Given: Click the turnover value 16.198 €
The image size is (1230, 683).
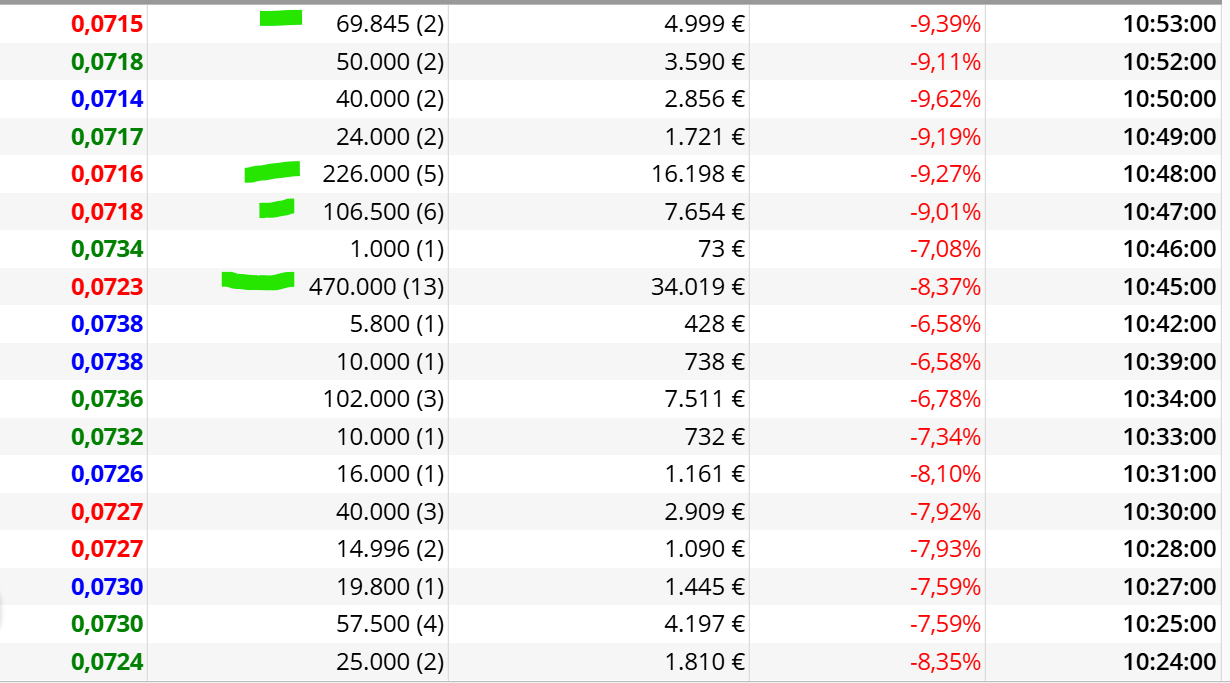Looking at the screenshot, I should point(696,174).
